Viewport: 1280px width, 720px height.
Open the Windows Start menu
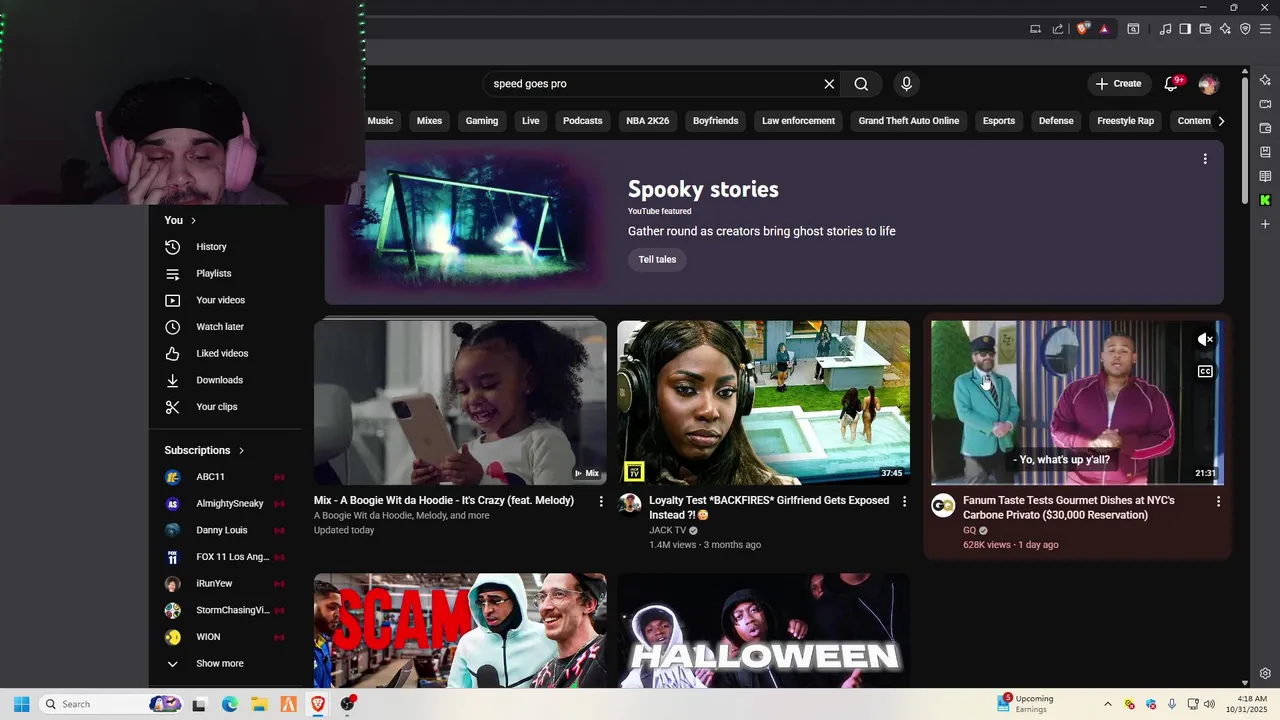pos(21,704)
